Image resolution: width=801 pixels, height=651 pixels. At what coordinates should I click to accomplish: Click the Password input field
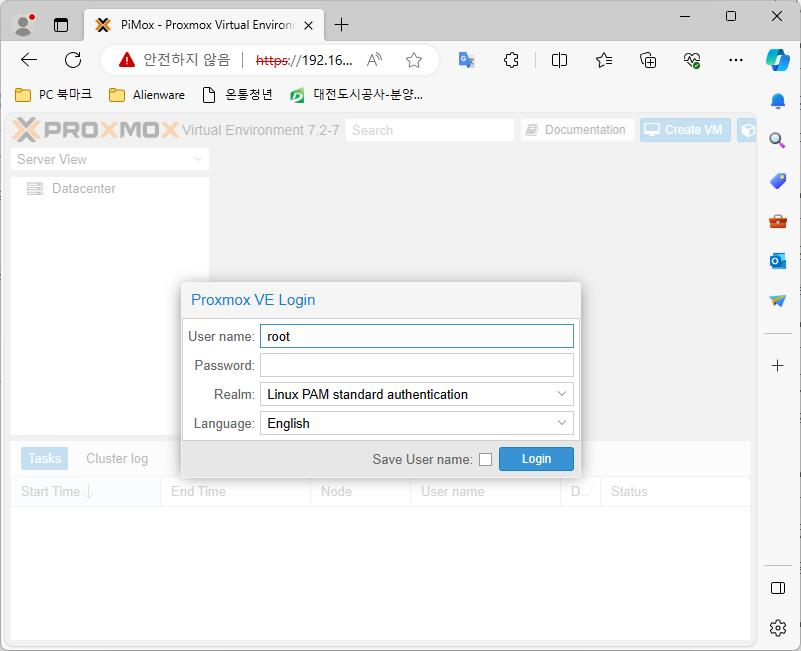pyautogui.click(x=417, y=365)
